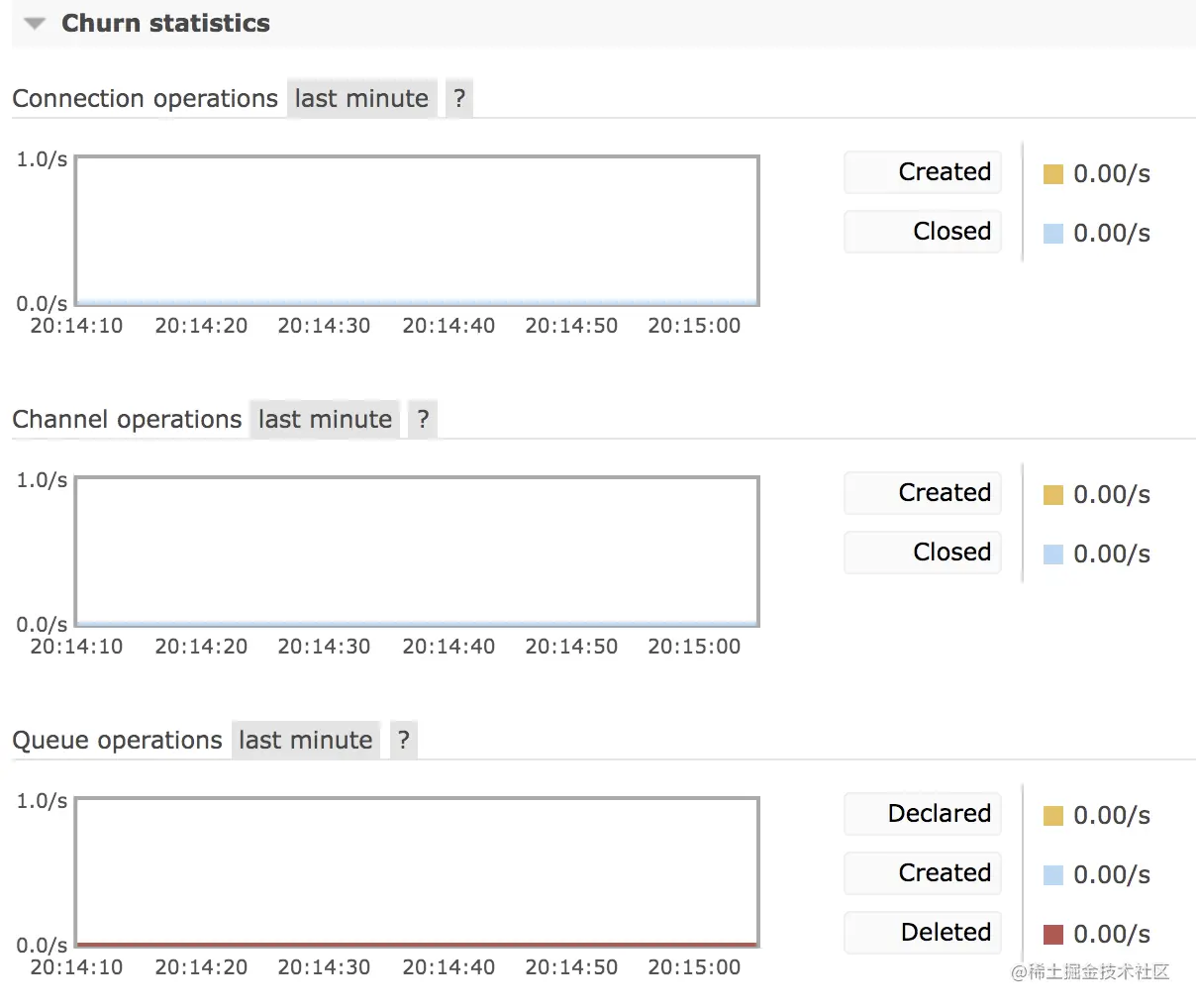Click 20:15:00 tick on Queue operations chart
Viewport: 1196px width, 1008px height.
(694, 967)
